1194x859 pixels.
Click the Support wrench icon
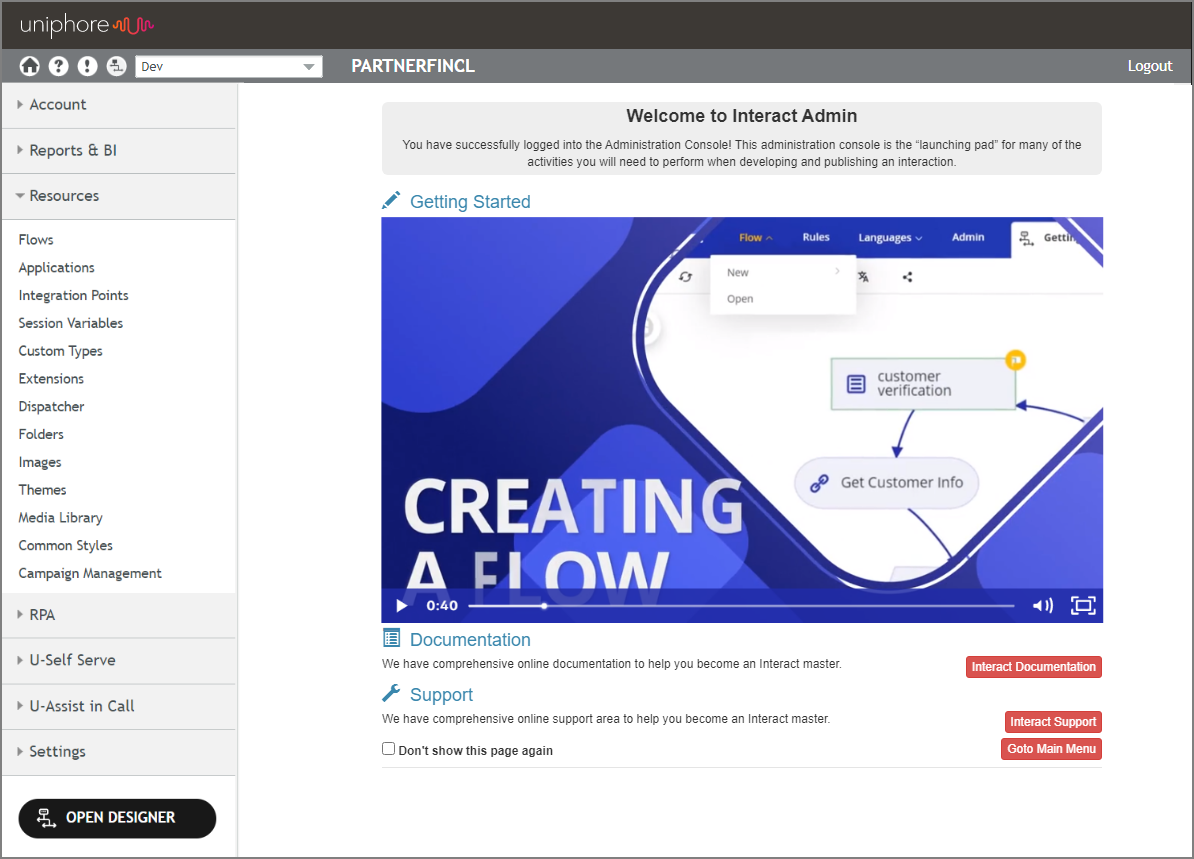[391, 693]
